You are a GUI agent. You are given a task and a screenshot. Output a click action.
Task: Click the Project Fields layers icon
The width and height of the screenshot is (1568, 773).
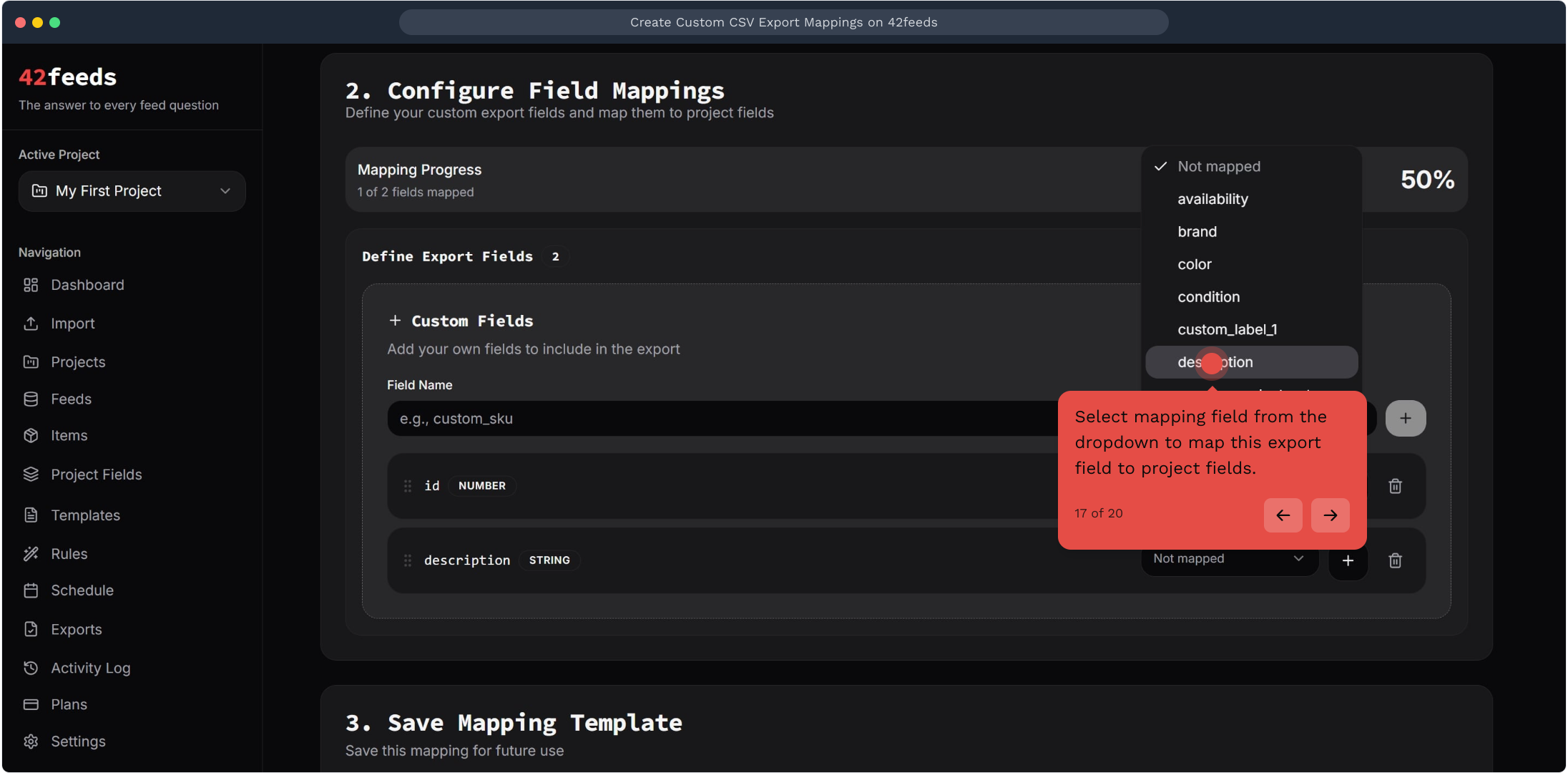coord(31,475)
